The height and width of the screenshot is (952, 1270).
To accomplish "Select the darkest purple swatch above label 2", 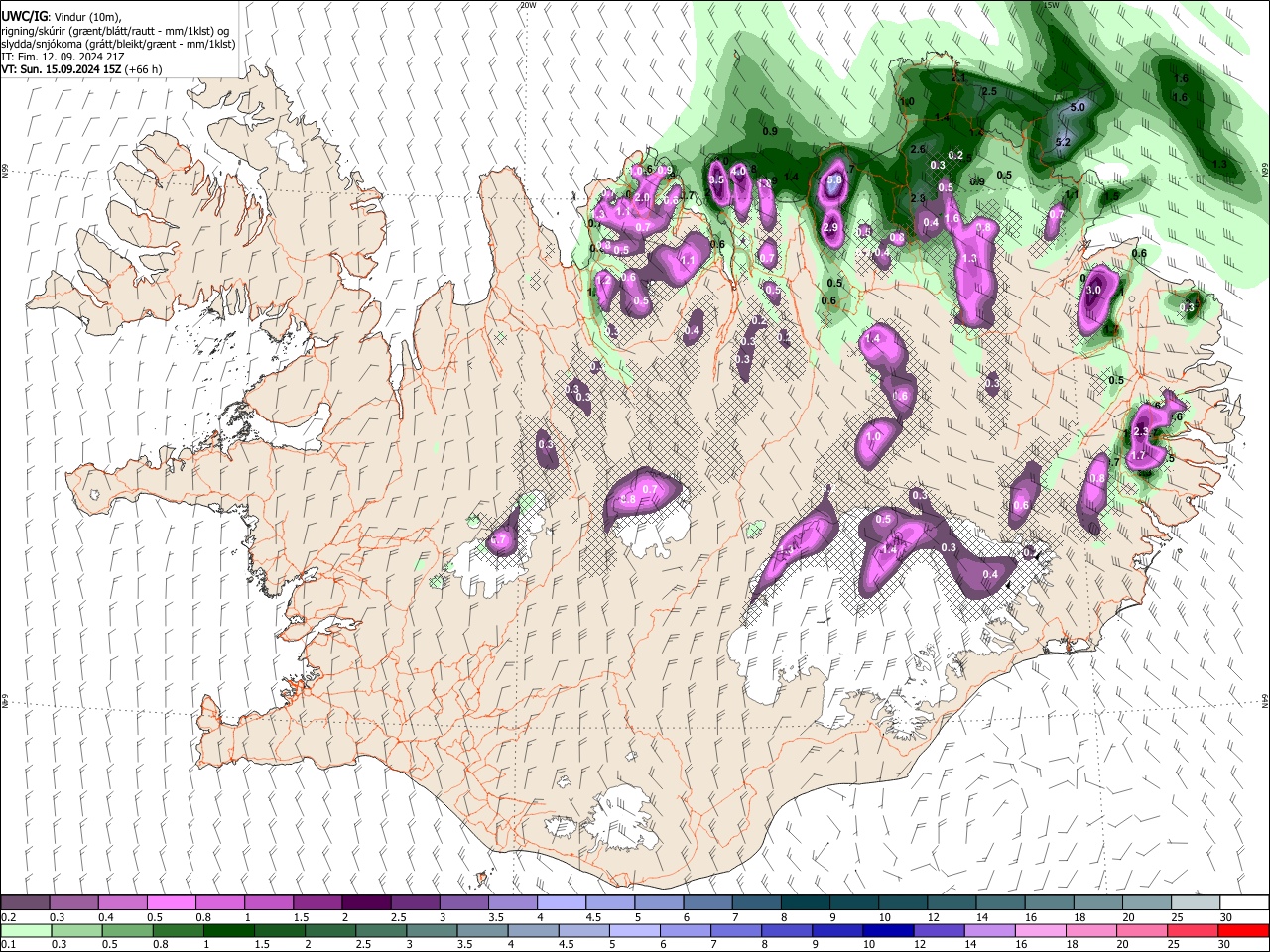I will pos(365,903).
